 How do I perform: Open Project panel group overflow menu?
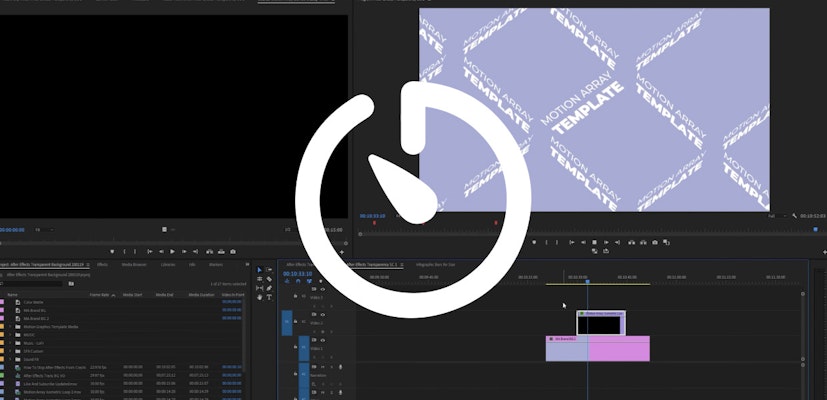(x=247, y=264)
